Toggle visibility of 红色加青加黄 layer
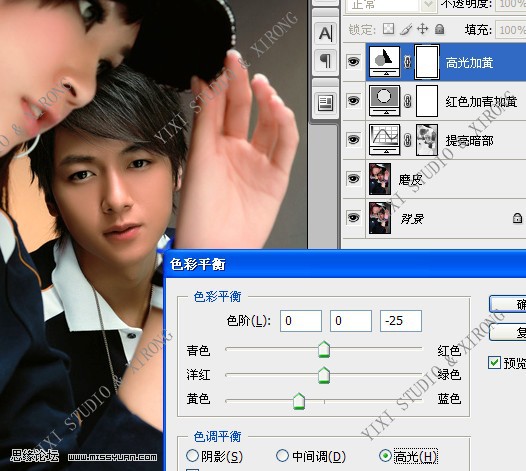The height and width of the screenshot is (471, 526). coord(353,101)
